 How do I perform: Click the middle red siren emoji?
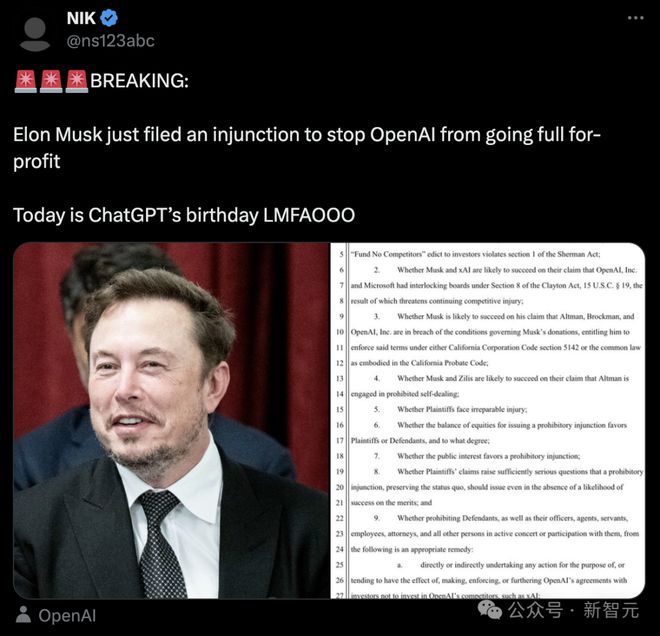[x=51, y=82]
